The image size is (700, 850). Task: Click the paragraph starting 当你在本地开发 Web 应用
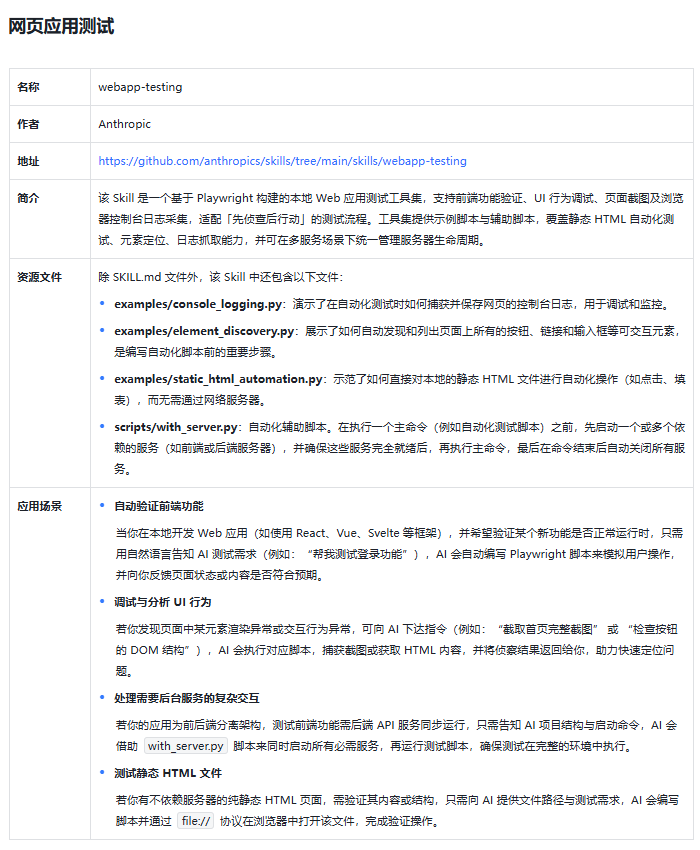tap(399, 554)
